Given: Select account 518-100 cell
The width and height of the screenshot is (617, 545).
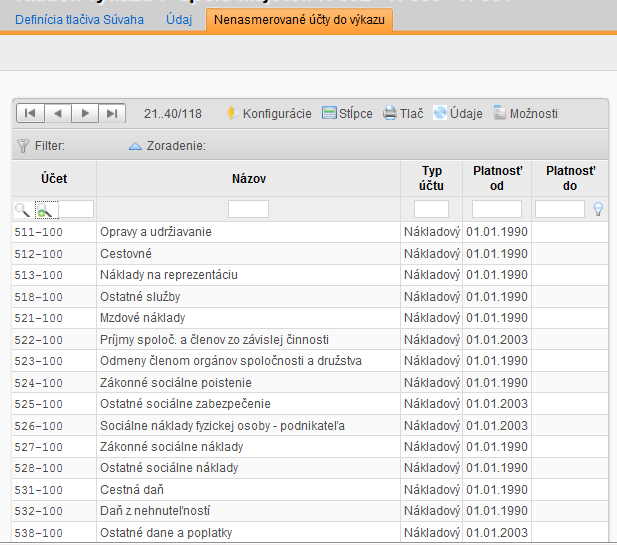Looking at the screenshot, I should coord(54,297).
